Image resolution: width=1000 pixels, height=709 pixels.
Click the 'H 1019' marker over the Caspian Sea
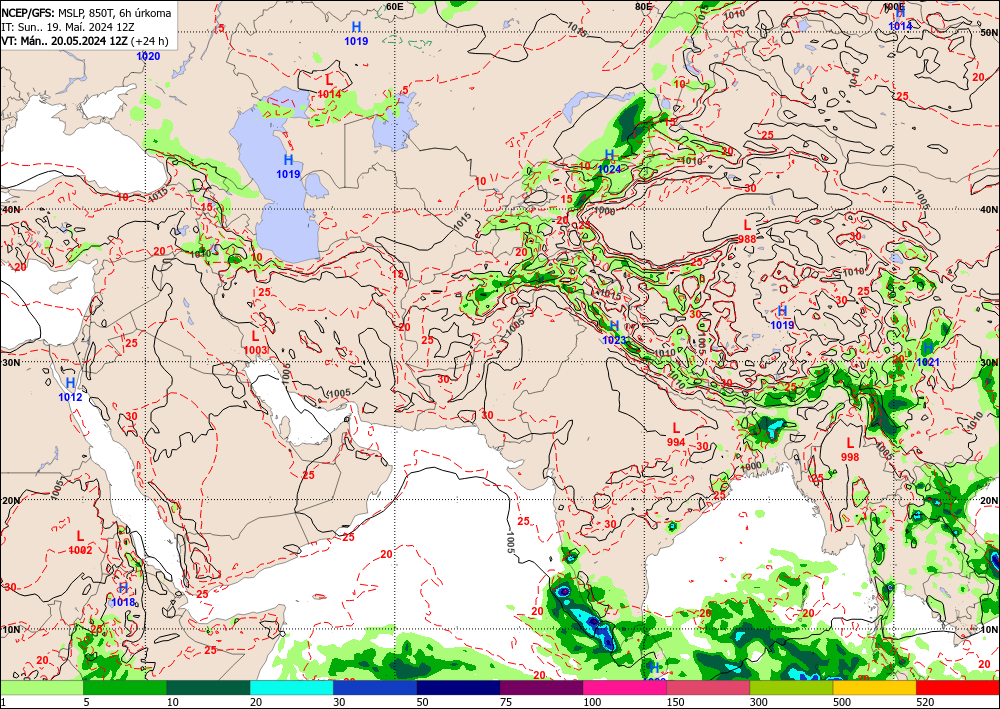288,166
